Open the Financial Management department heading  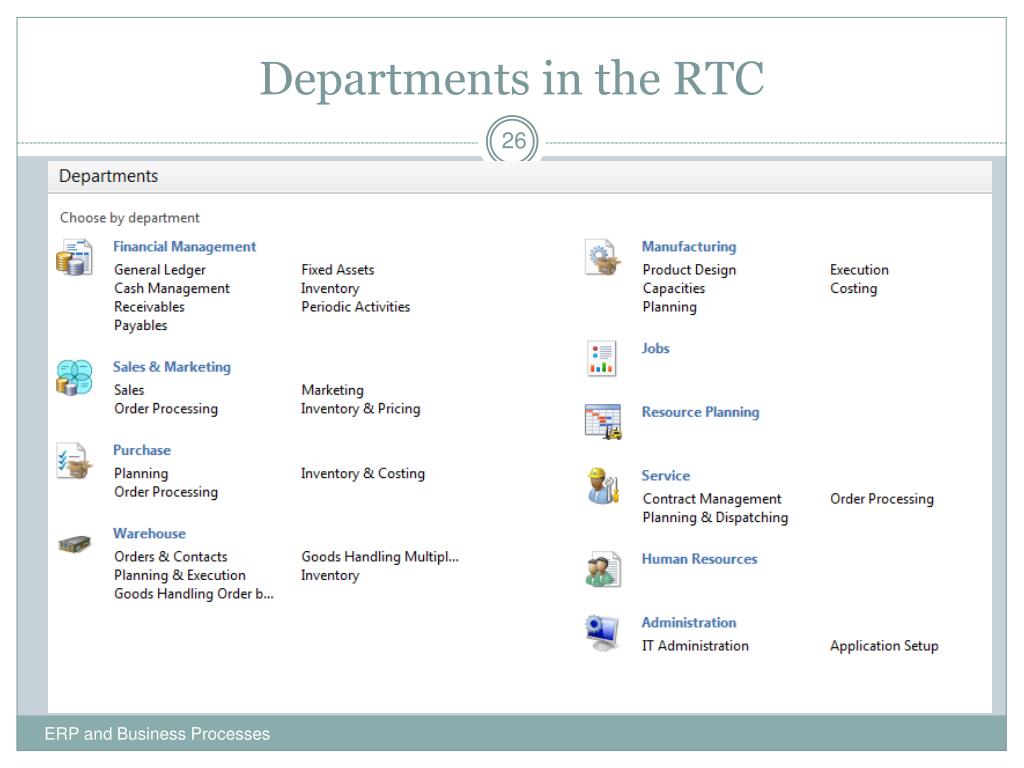(184, 247)
